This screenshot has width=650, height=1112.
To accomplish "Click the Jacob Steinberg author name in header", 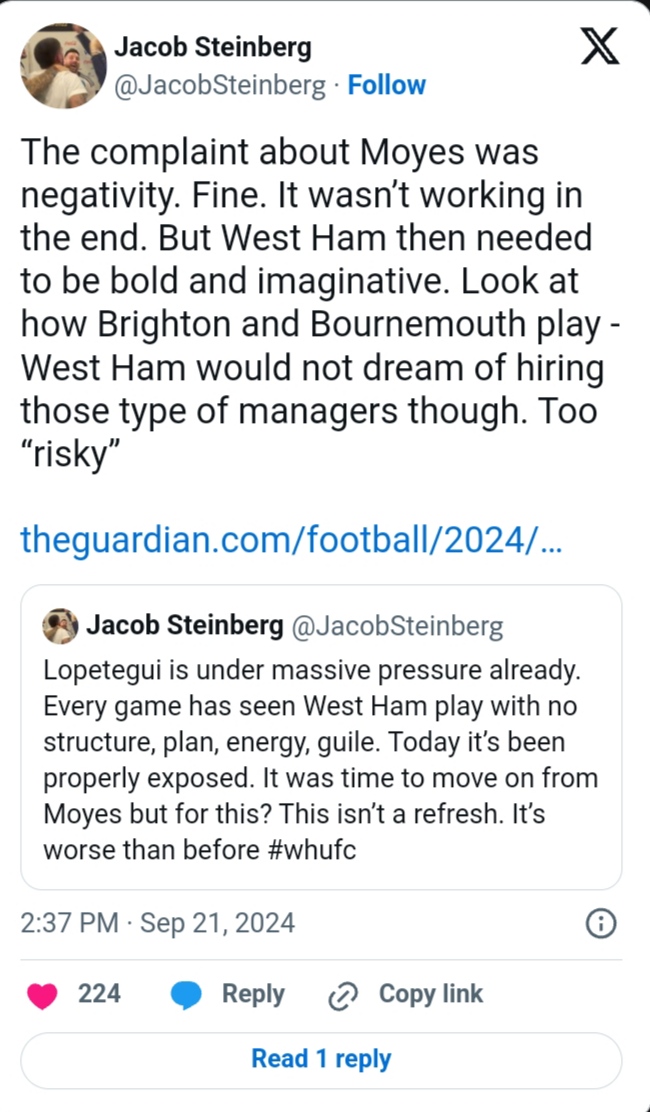I will click(x=213, y=47).
